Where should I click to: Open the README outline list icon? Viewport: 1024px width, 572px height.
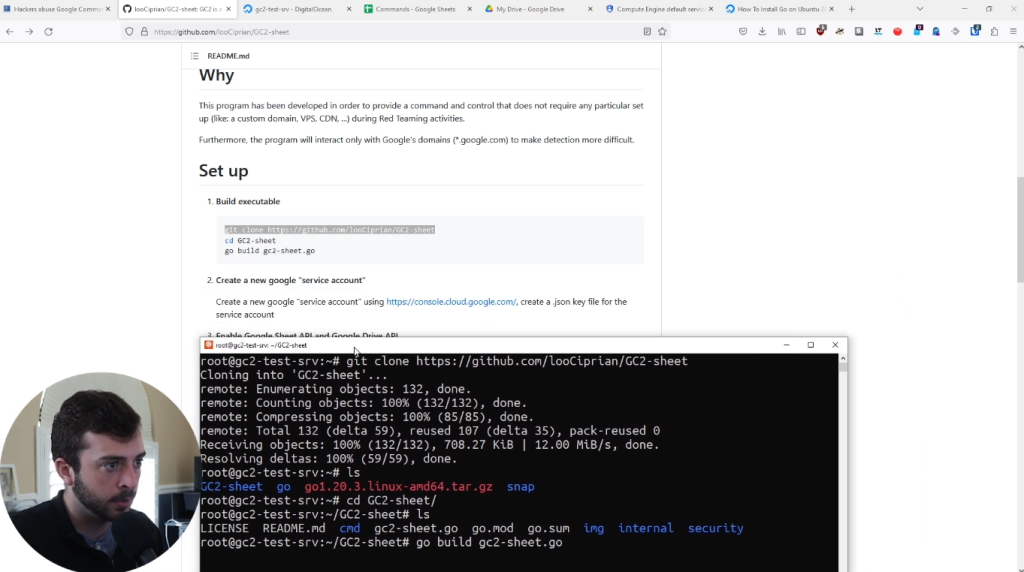[195, 56]
